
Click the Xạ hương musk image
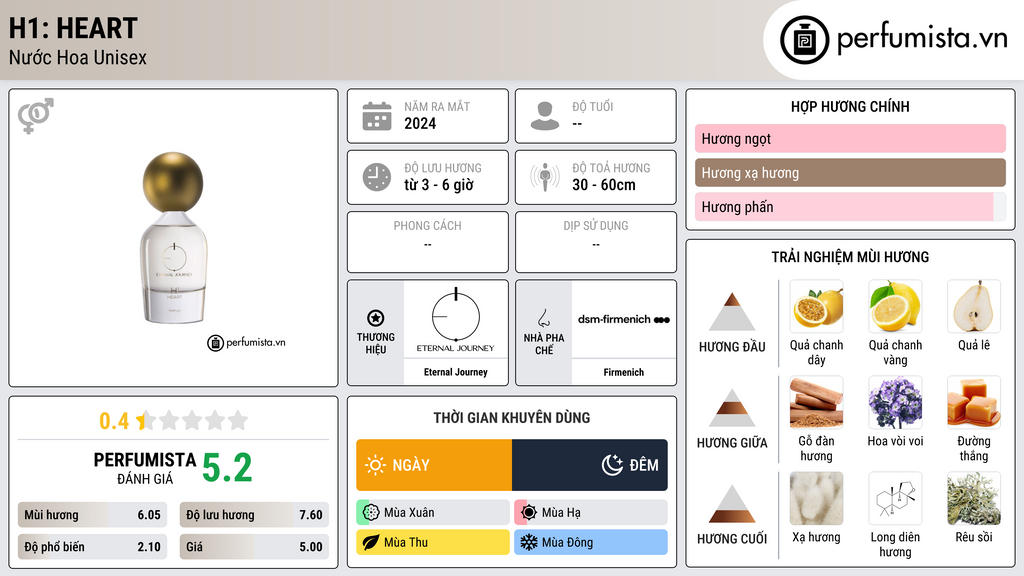[x=816, y=499]
